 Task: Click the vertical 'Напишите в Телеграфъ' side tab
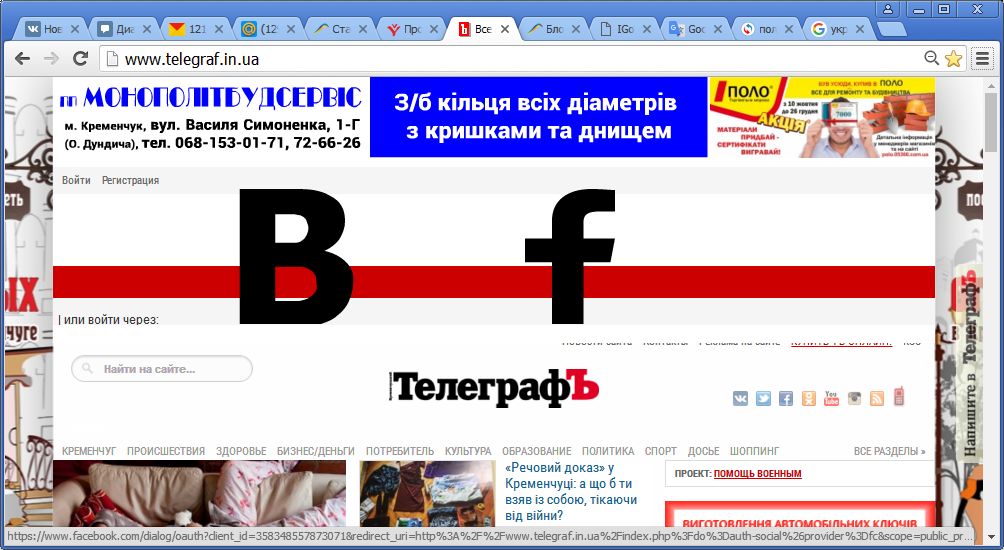[970, 362]
